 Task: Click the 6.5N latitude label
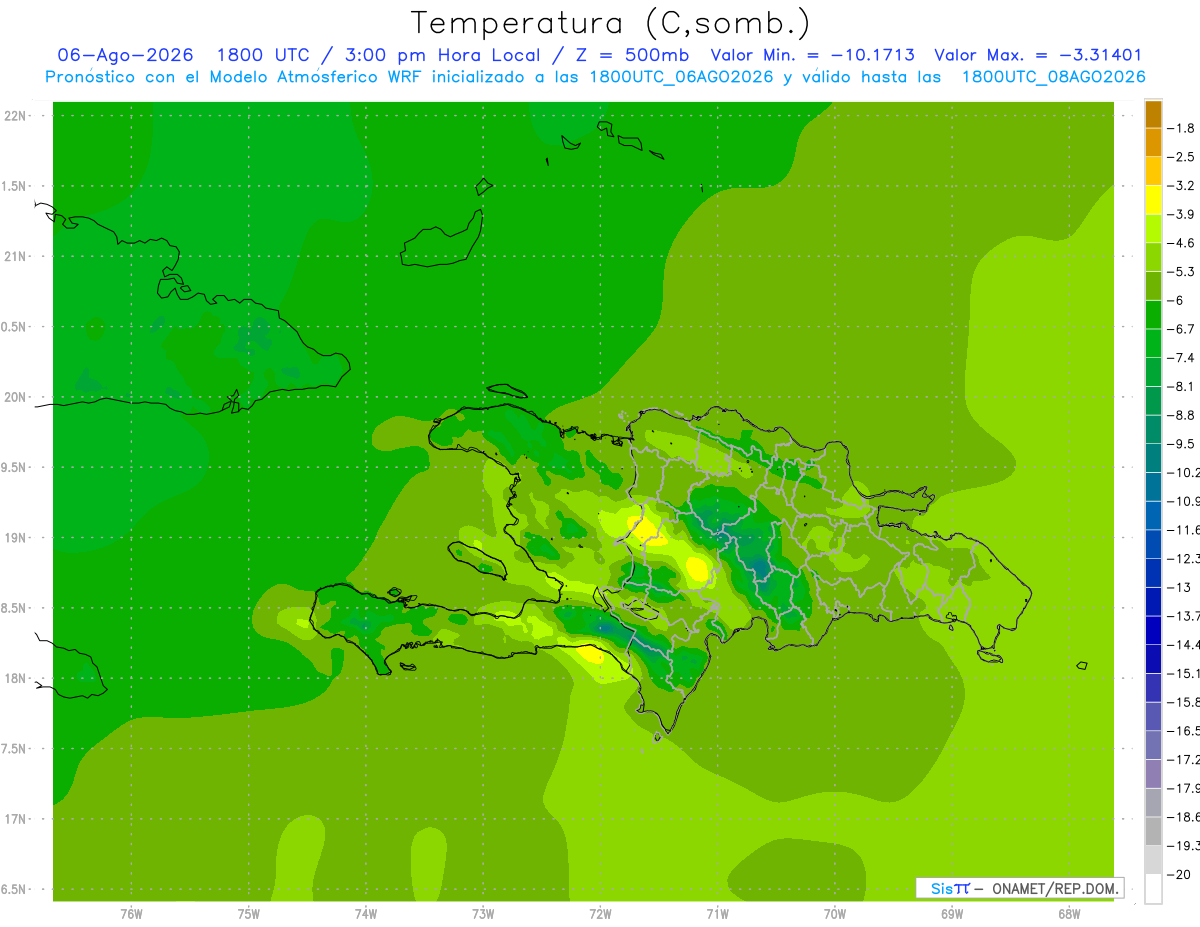point(15,889)
